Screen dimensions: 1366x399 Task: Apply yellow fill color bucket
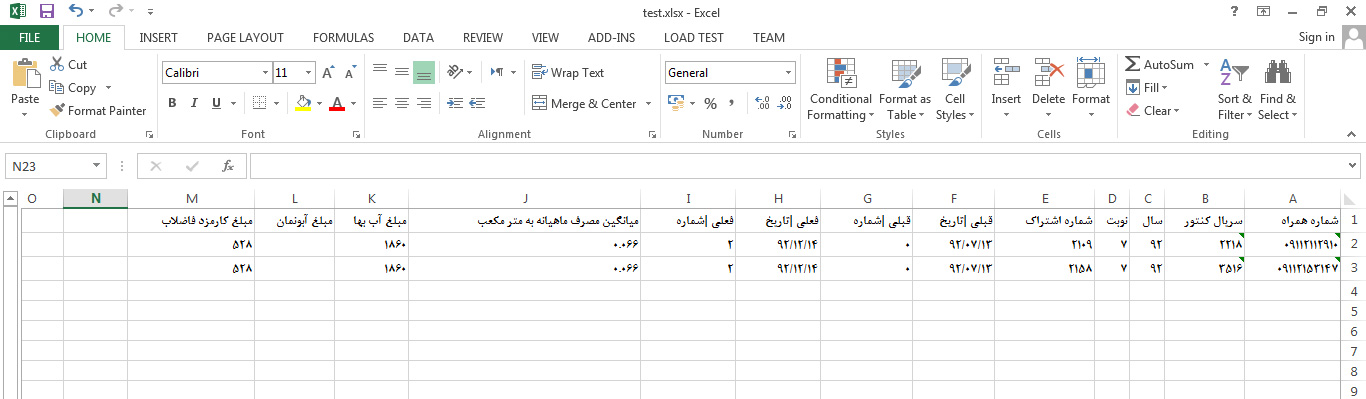[304, 103]
